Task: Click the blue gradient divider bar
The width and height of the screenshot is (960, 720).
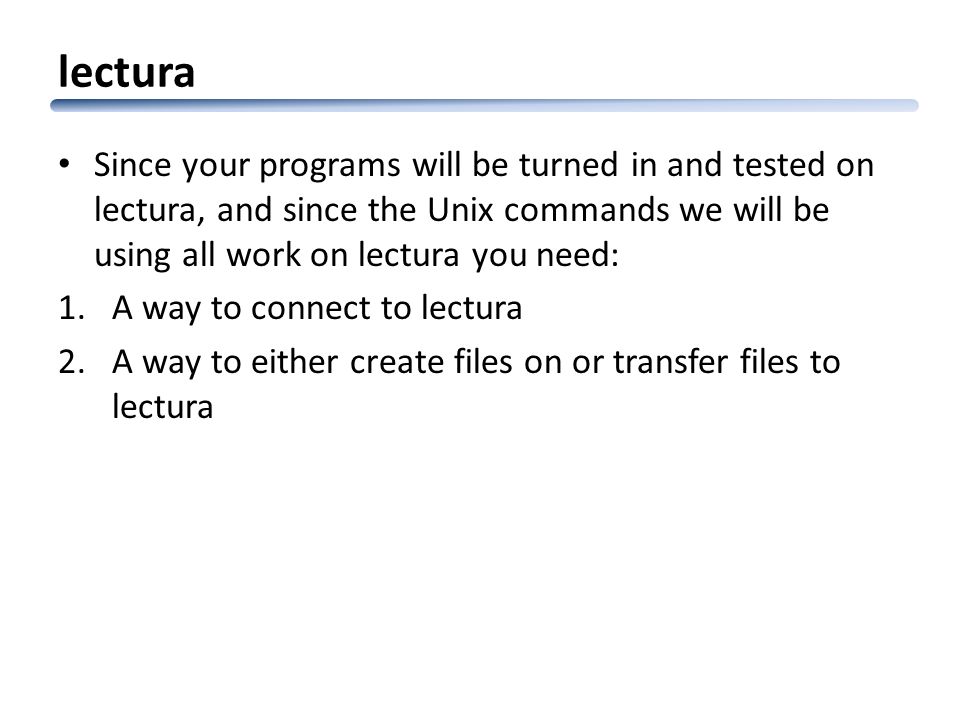Action: click(484, 105)
